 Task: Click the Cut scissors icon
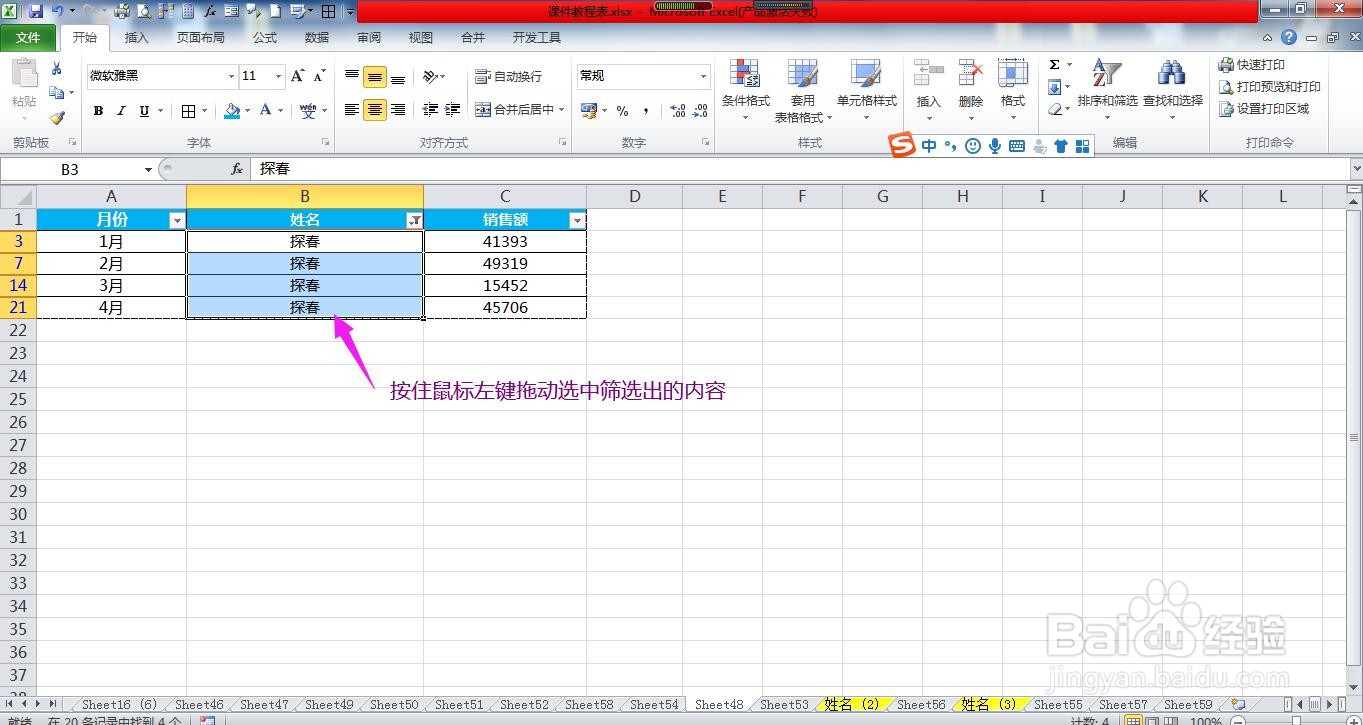coord(57,69)
